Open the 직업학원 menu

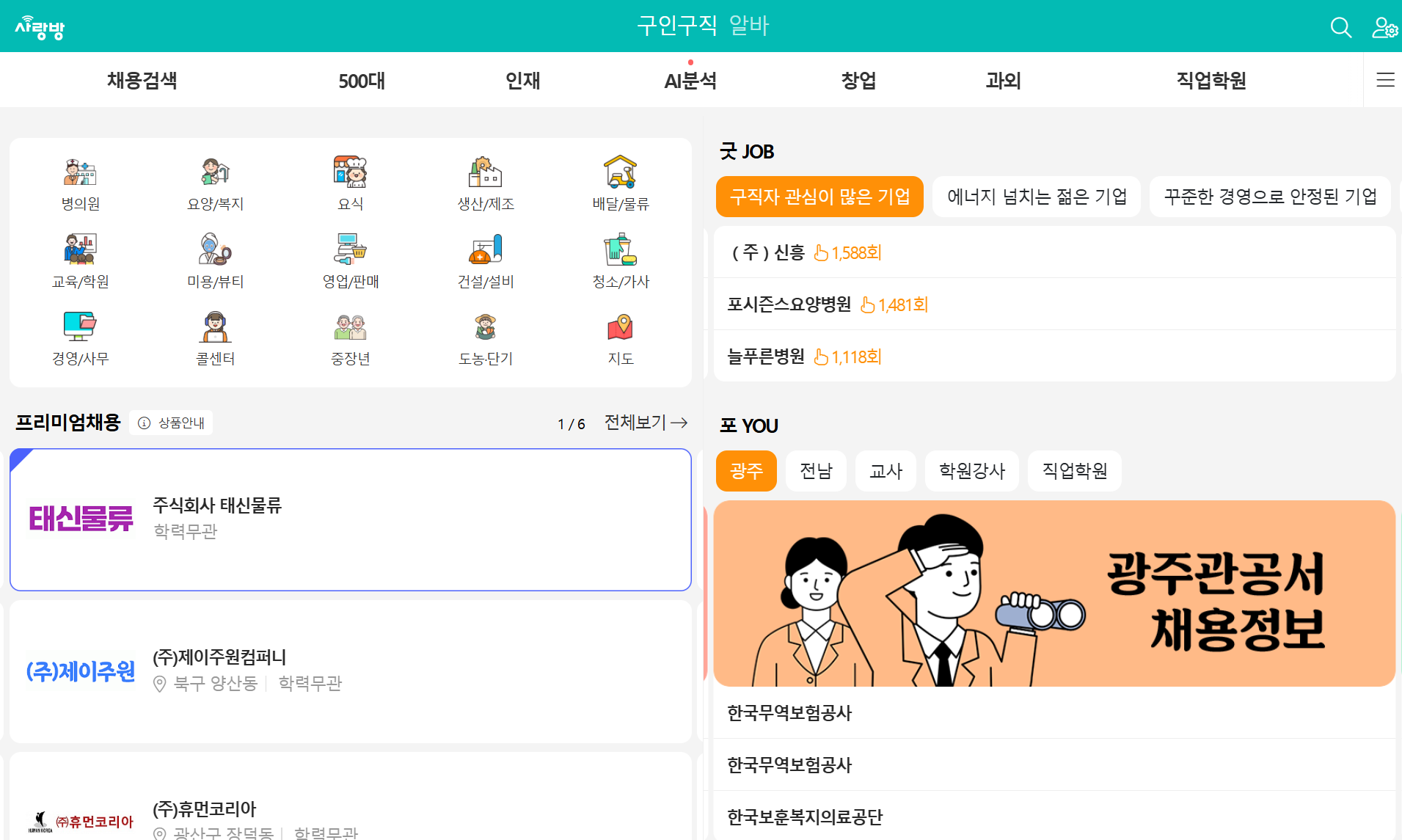click(x=1211, y=80)
